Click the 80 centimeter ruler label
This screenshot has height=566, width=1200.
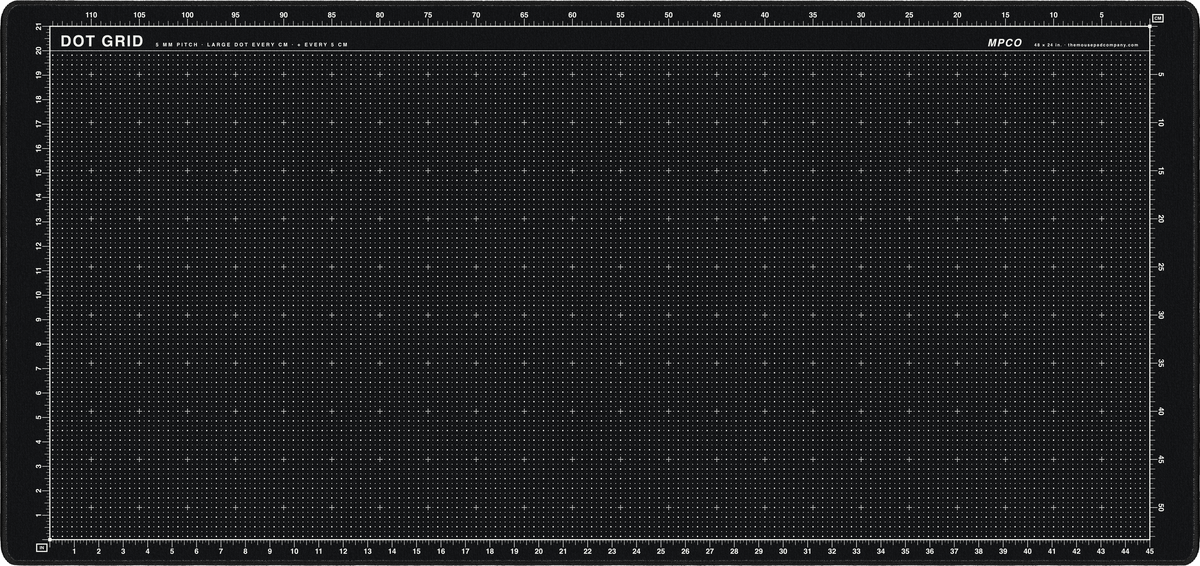point(380,15)
